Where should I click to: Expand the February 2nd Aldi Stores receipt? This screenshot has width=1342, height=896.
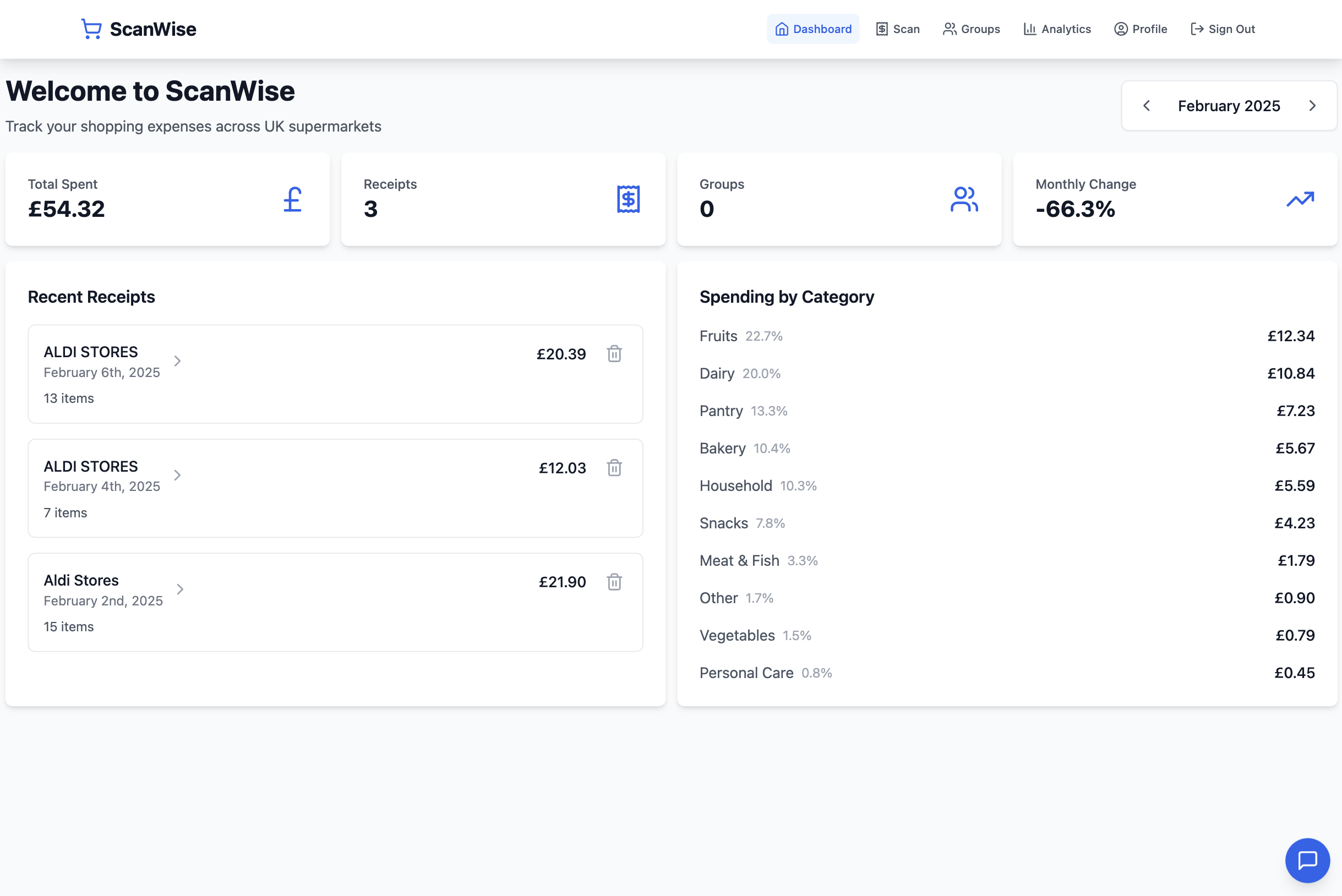180,589
